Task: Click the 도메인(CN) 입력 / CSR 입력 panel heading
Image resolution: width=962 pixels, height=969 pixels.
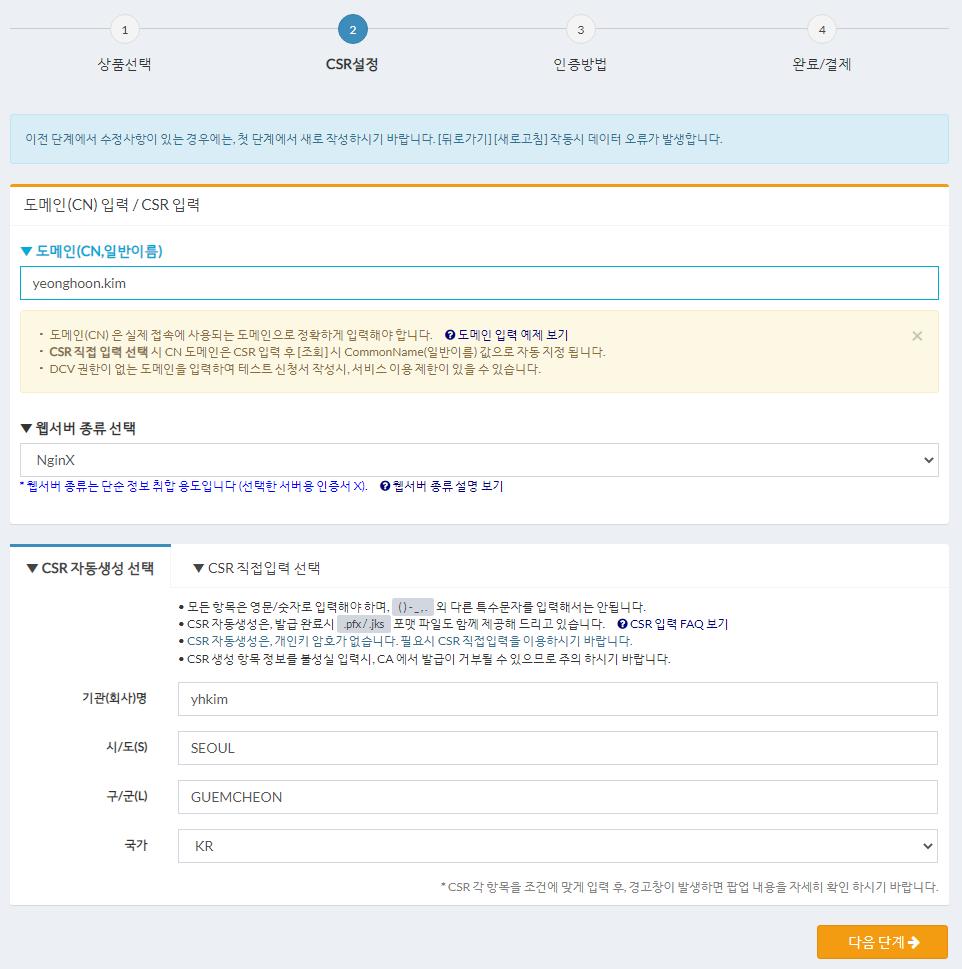Action: [112, 205]
